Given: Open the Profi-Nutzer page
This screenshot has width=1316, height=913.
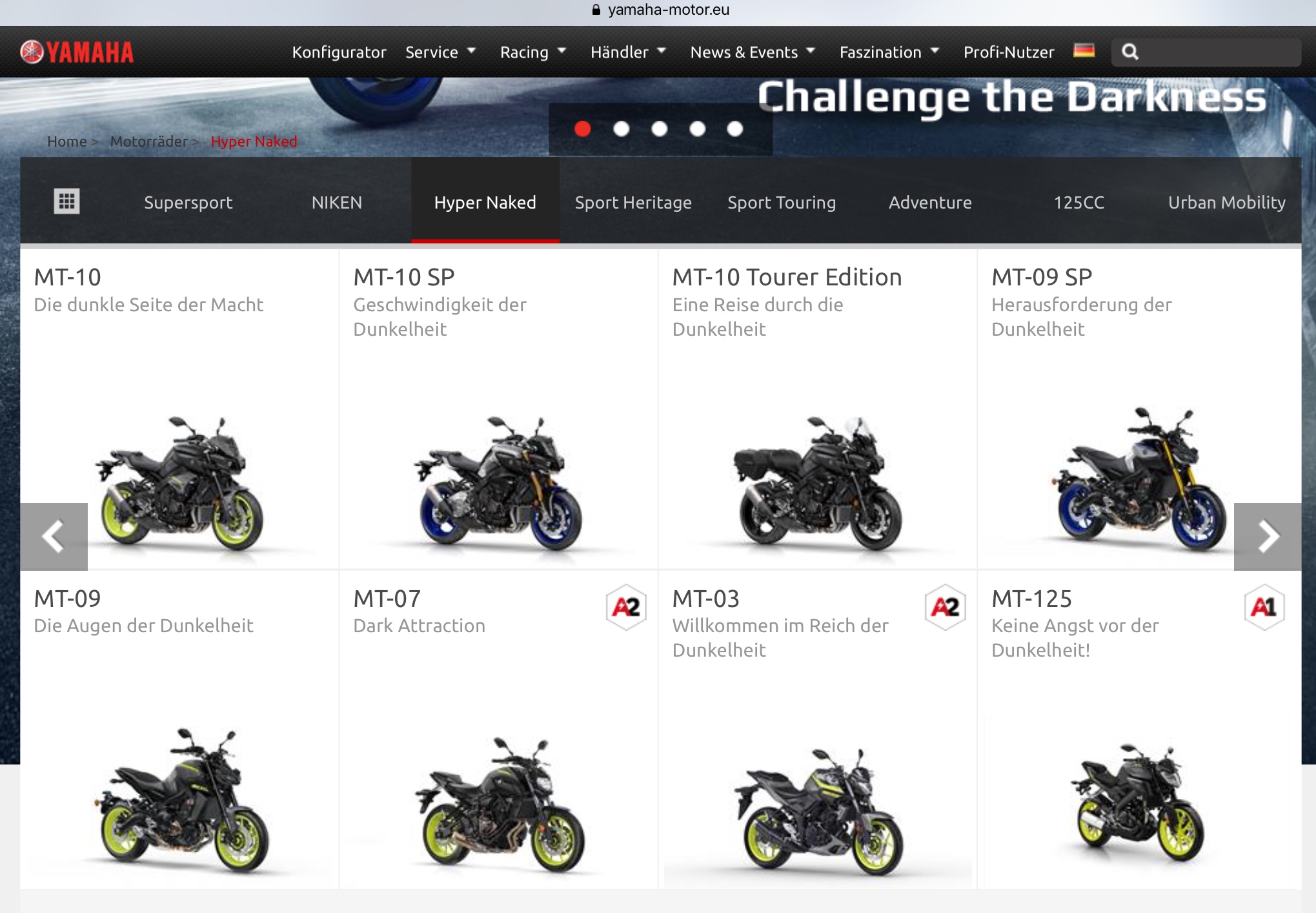Looking at the screenshot, I should tap(1009, 52).
